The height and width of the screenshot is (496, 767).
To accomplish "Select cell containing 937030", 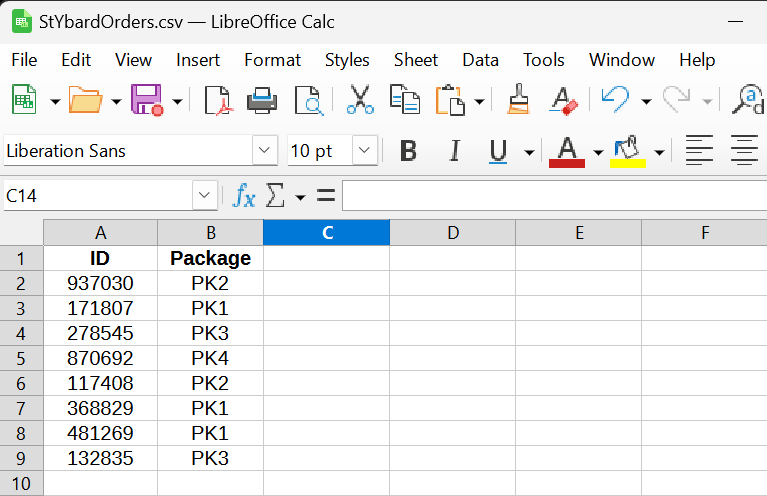I will point(100,283).
